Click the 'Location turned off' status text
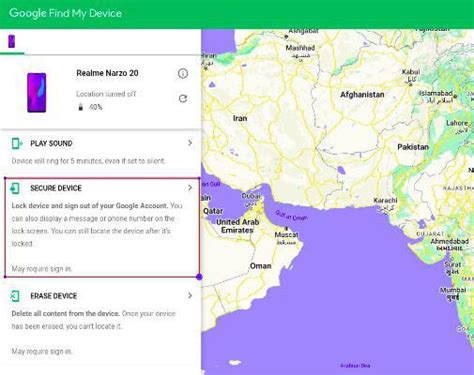The width and height of the screenshot is (474, 375). coord(106,94)
